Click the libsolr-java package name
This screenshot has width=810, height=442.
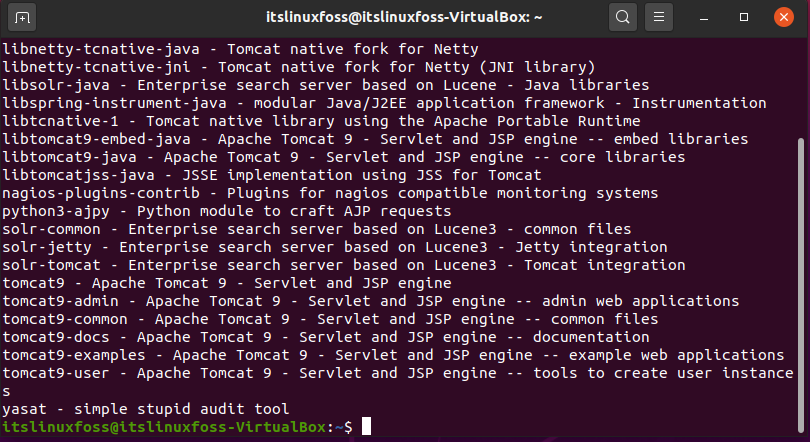click(x=56, y=85)
